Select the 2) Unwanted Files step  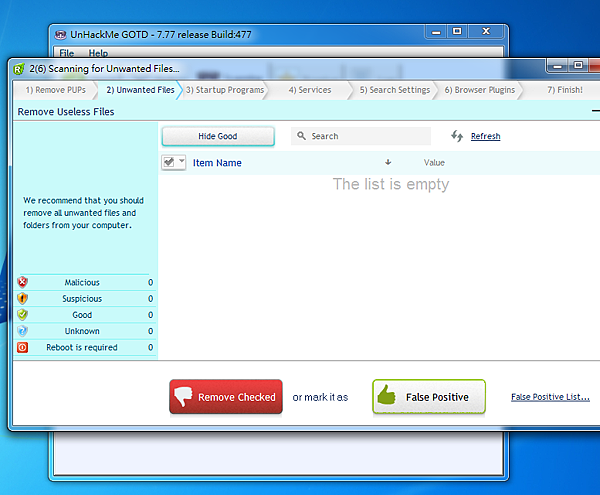coord(140,90)
